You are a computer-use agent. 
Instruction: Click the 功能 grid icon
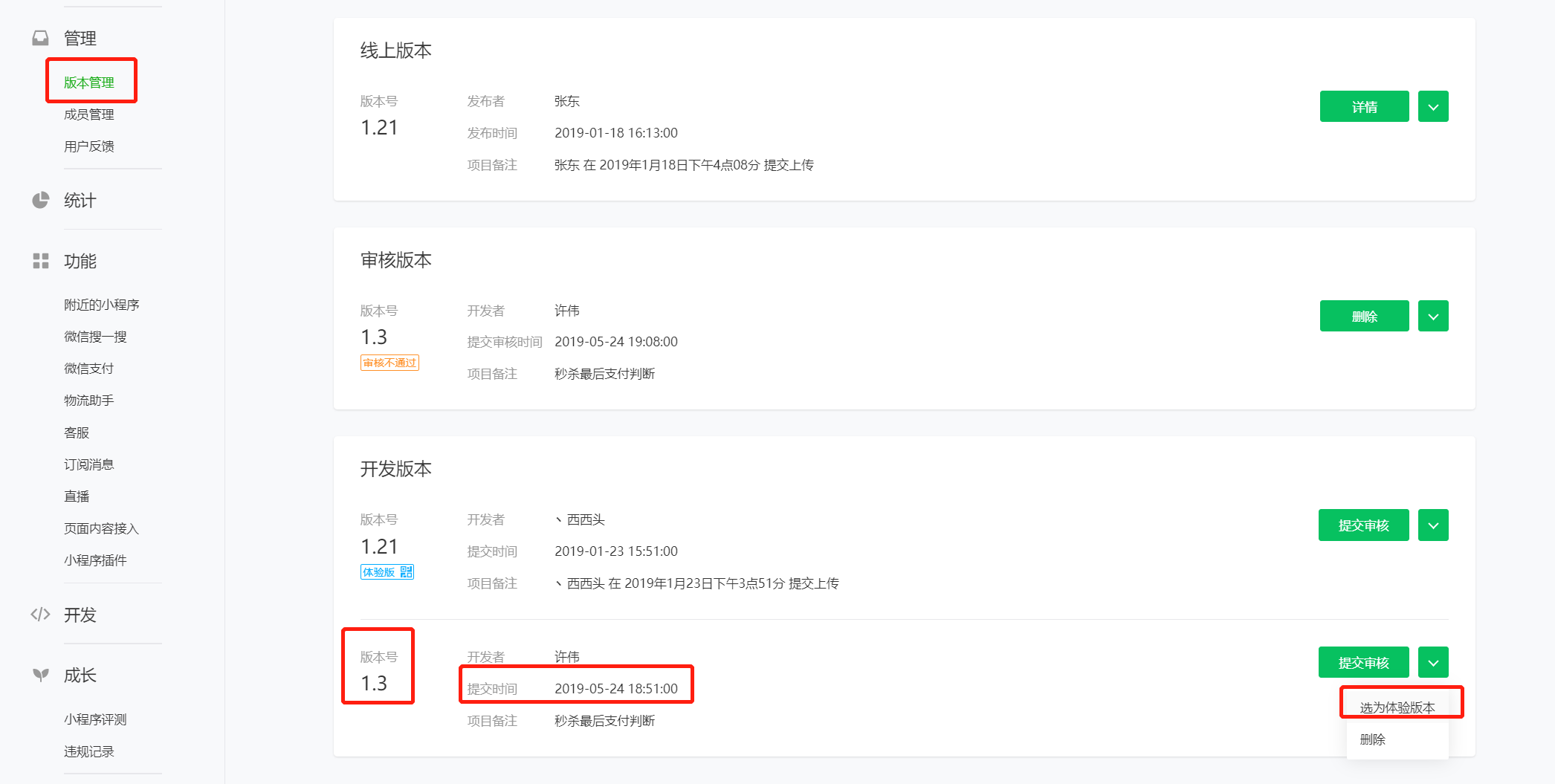tap(40, 261)
